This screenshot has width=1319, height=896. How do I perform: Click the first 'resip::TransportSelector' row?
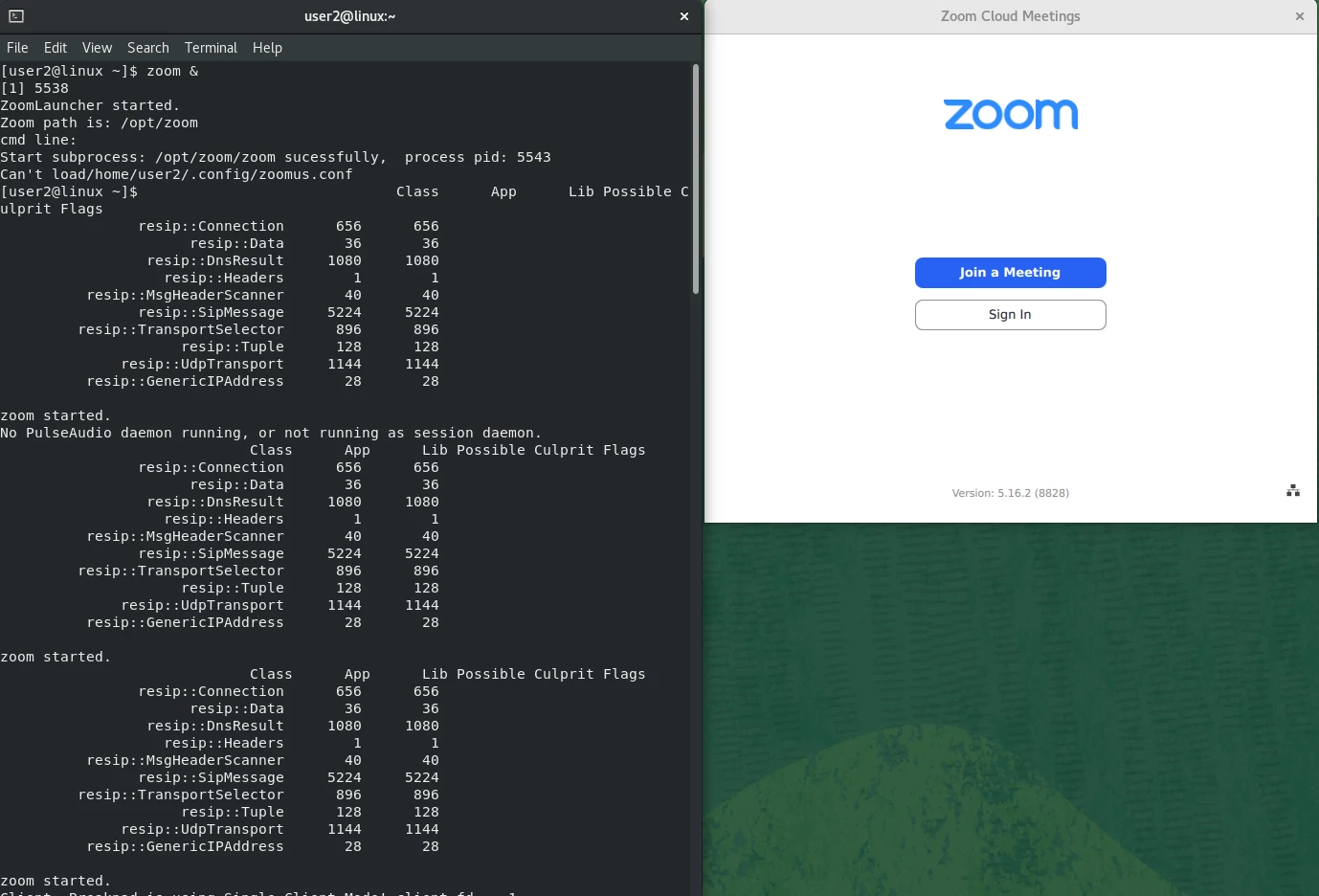[258, 329]
